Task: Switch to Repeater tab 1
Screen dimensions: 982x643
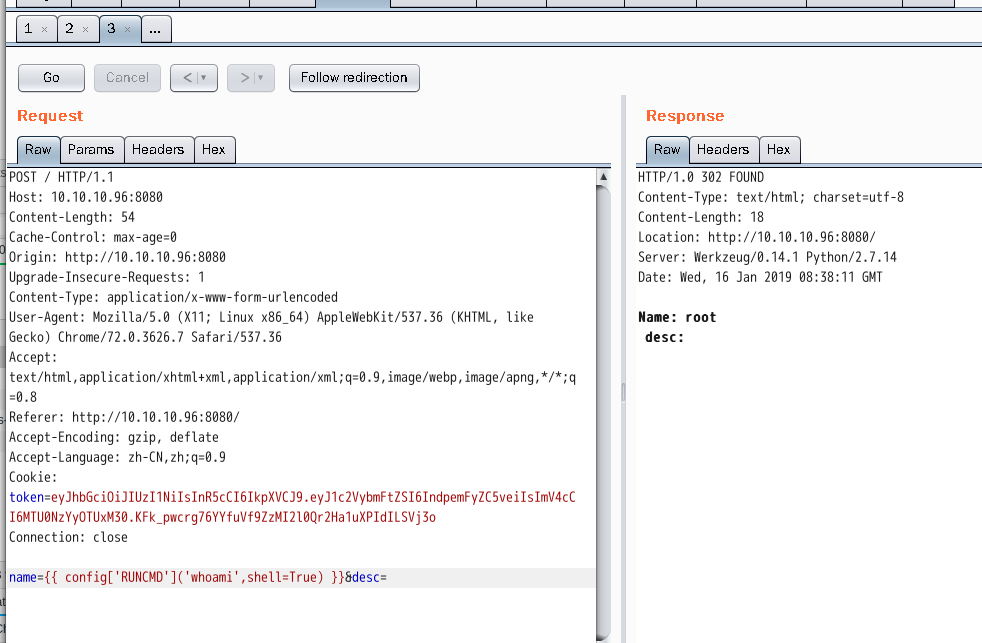Action: [x=28, y=29]
